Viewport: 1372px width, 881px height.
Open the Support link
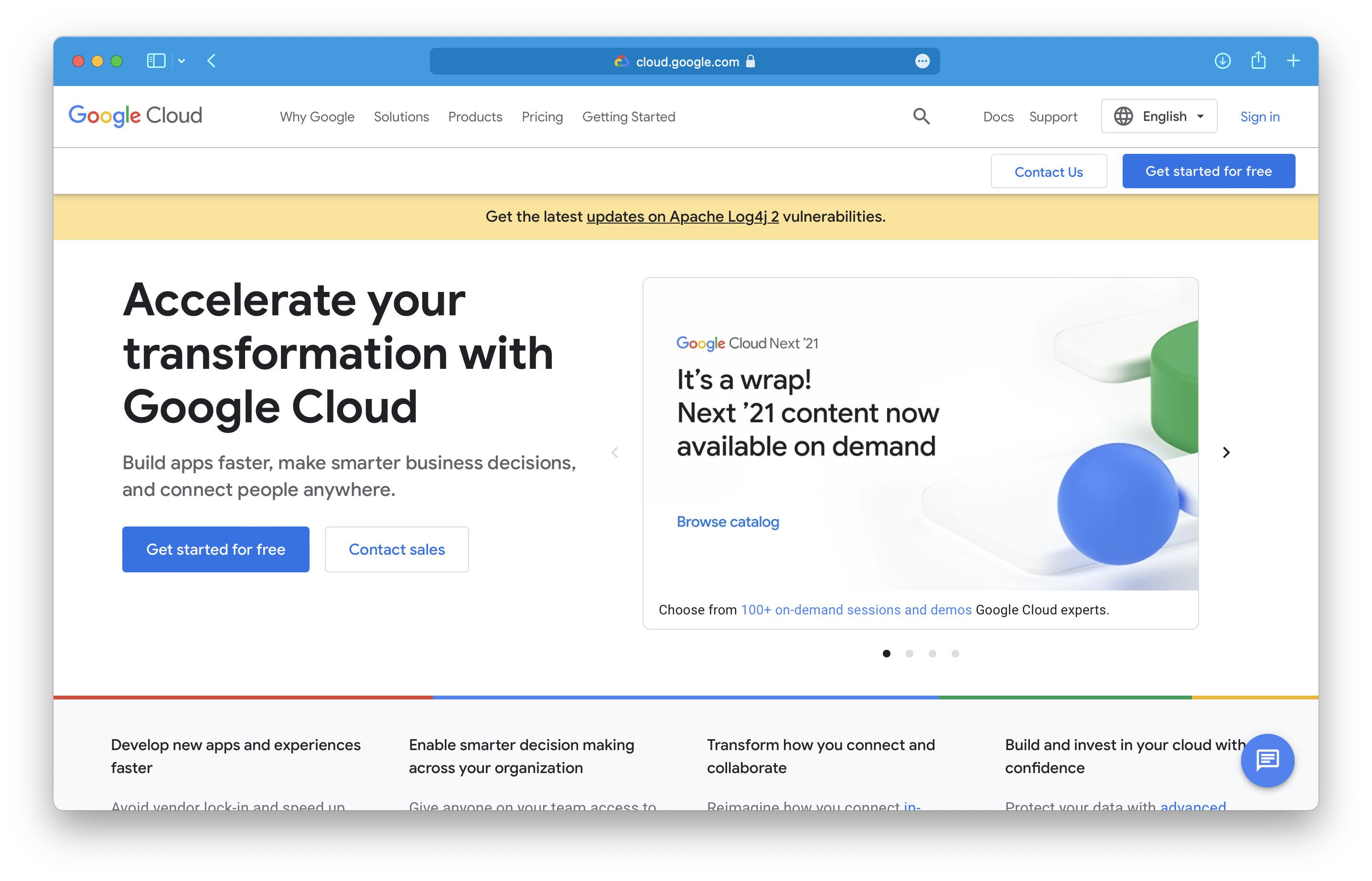tap(1053, 117)
